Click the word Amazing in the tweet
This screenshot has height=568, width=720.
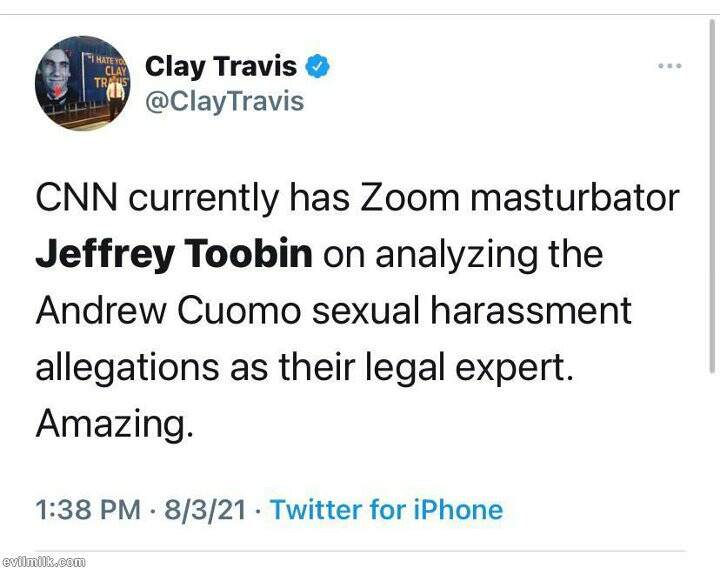point(112,425)
